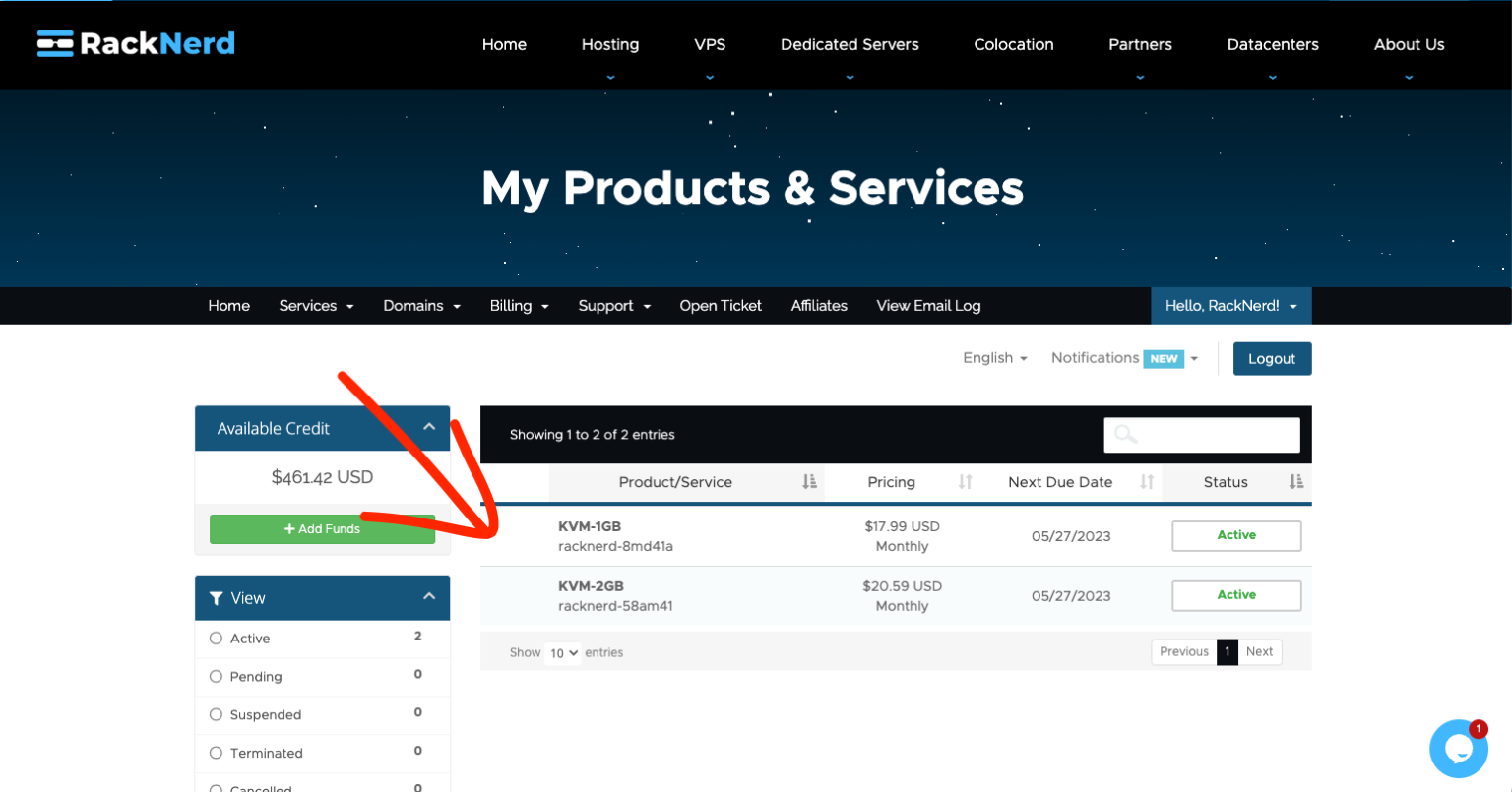This screenshot has width=1512, height=792.
Task: Click the filter icon on View panel
Action: pyautogui.click(x=216, y=597)
